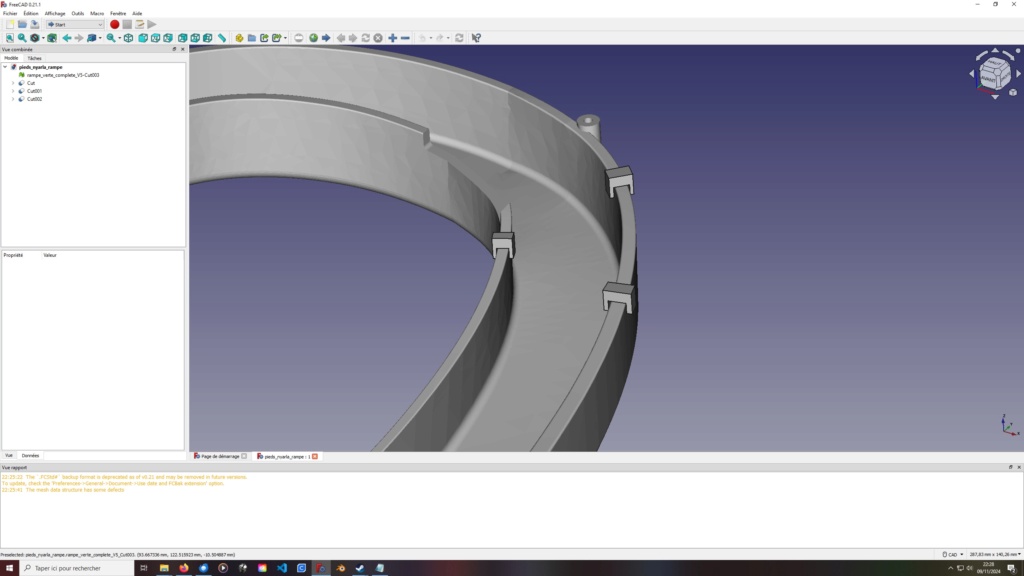Click the blue minus Zoom out icon
Screen dimensions: 1024x576
[x=405, y=38]
